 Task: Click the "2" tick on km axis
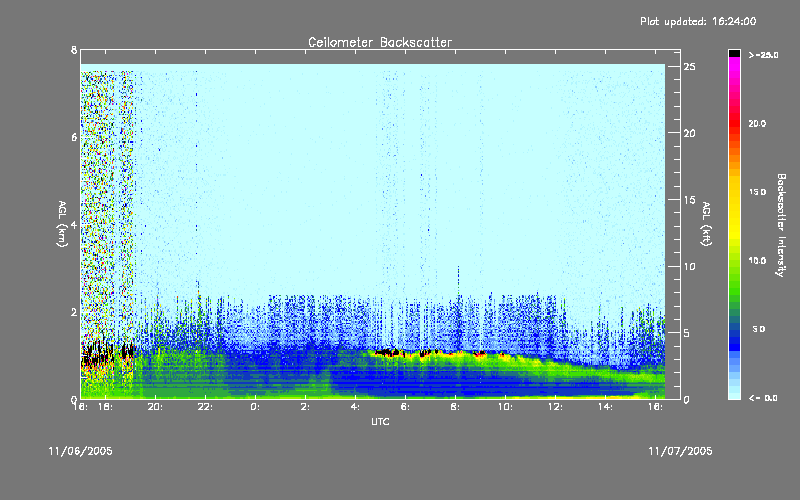coord(74,312)
